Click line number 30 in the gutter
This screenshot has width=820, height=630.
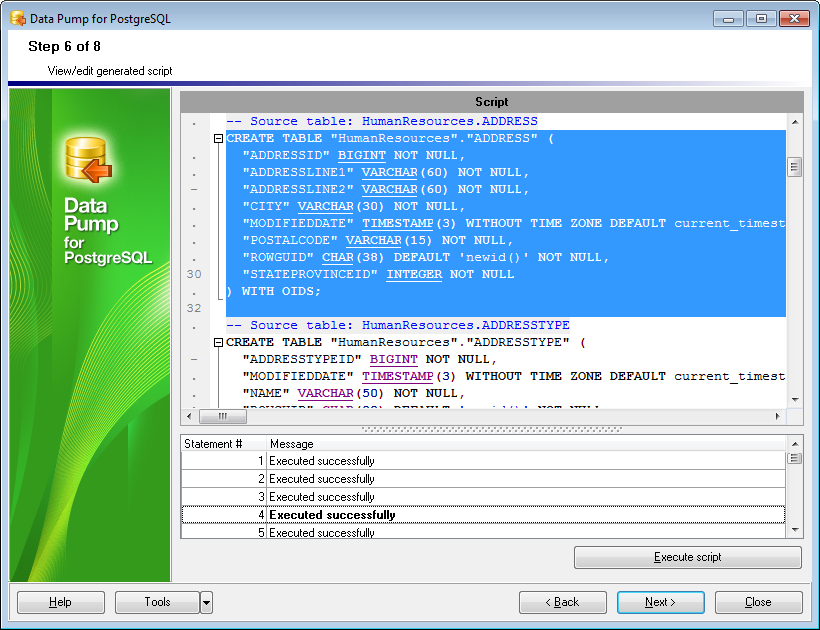(194, 274)
